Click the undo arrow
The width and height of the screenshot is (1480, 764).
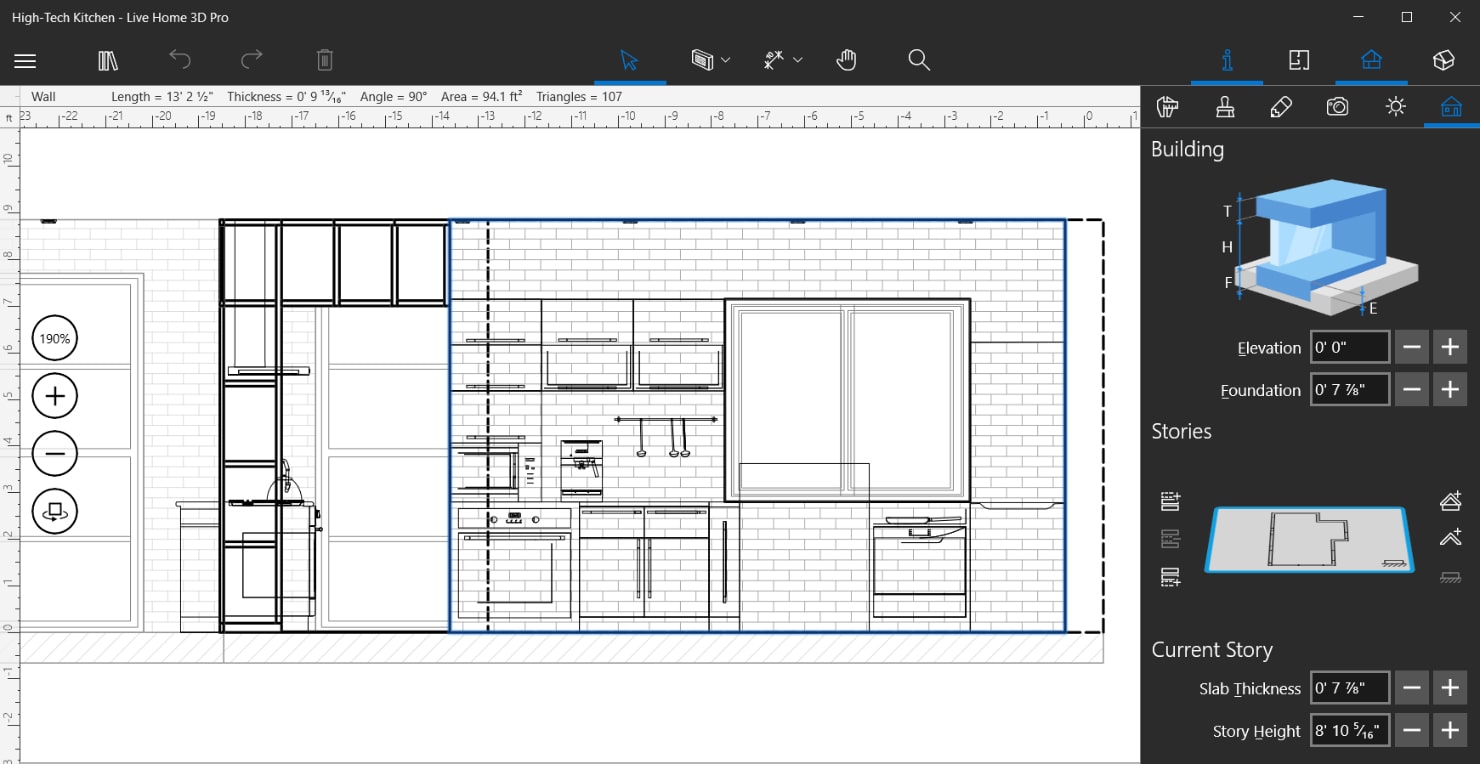[180, 60]
